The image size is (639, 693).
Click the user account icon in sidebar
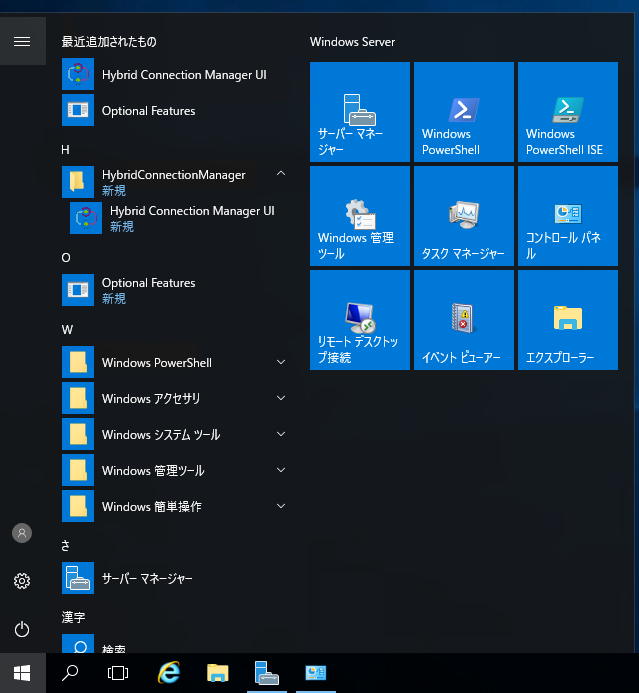coord(22,533)
